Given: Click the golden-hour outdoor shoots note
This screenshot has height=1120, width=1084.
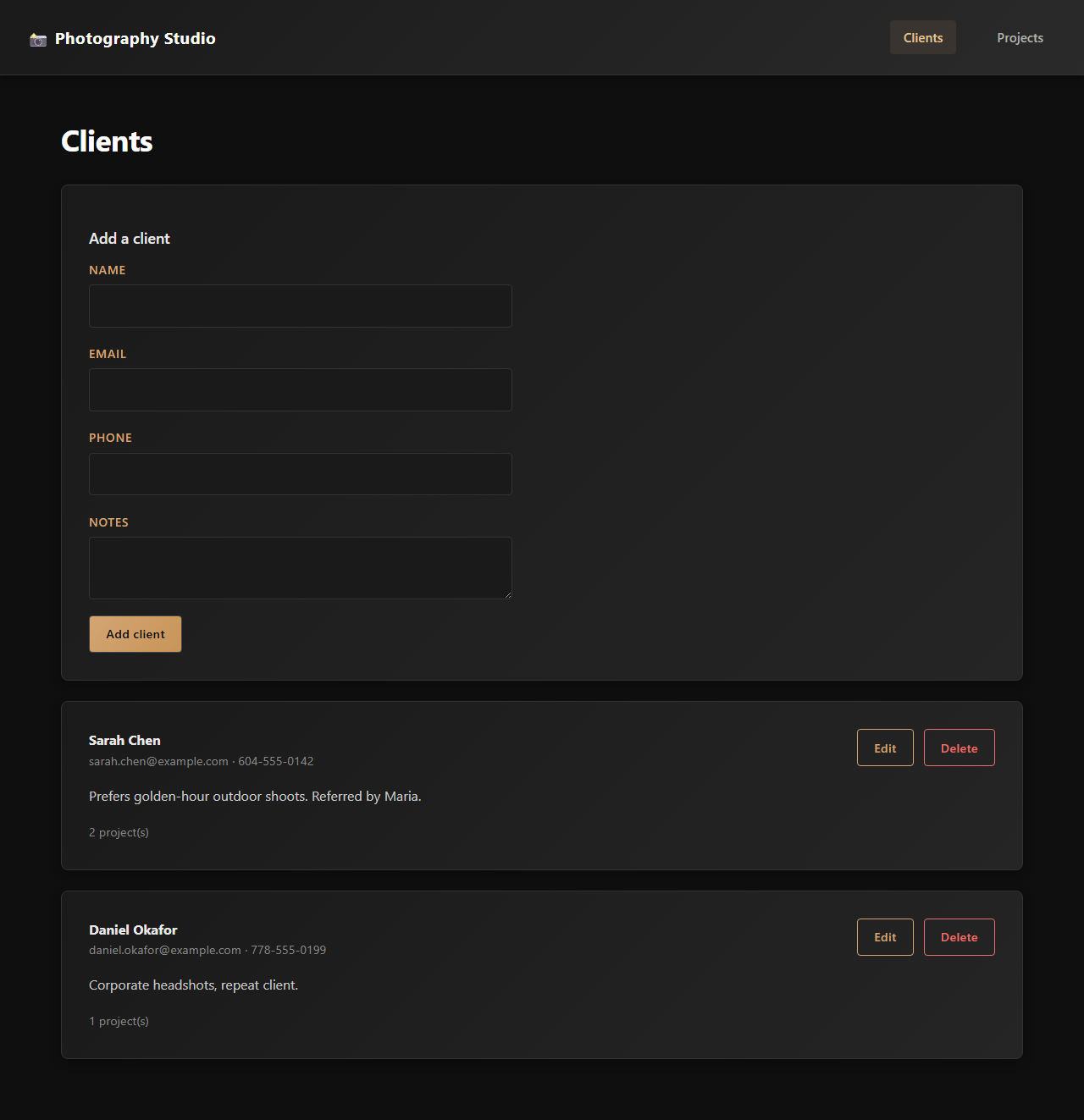Looking at the screenshot, I should point(255,796).
